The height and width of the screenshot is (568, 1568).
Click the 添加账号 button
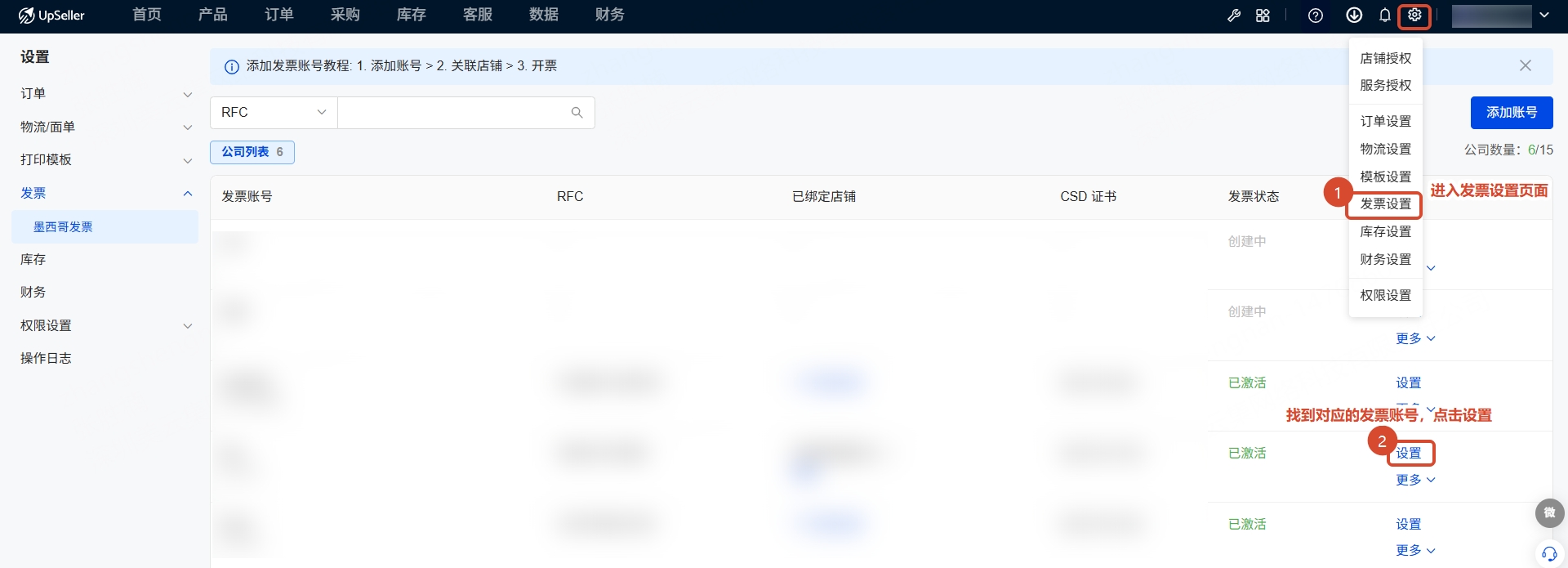click(1512, 113)
